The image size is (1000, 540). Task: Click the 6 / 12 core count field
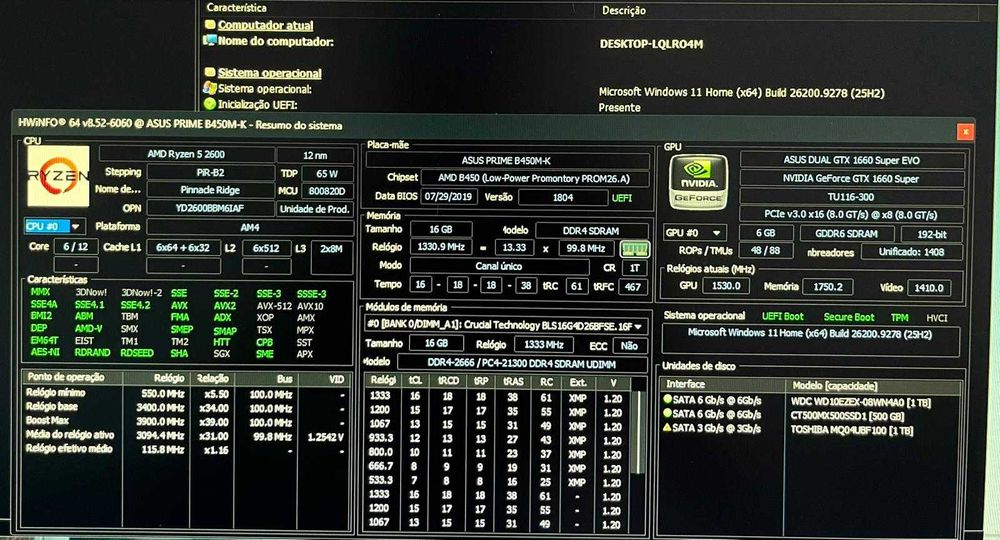click(x=76, y=246)
